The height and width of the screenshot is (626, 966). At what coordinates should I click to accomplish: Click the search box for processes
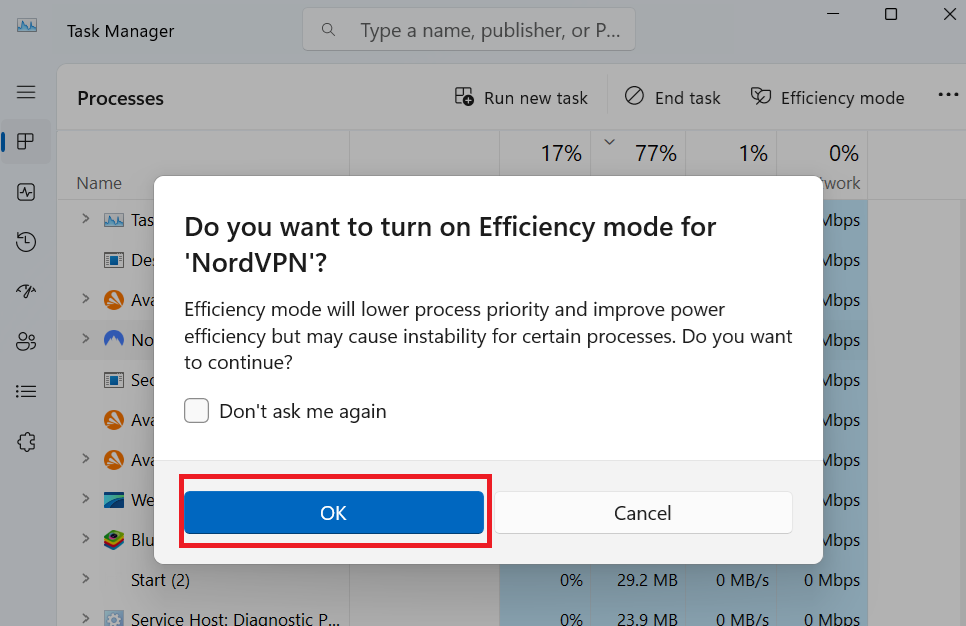point(468,30)
